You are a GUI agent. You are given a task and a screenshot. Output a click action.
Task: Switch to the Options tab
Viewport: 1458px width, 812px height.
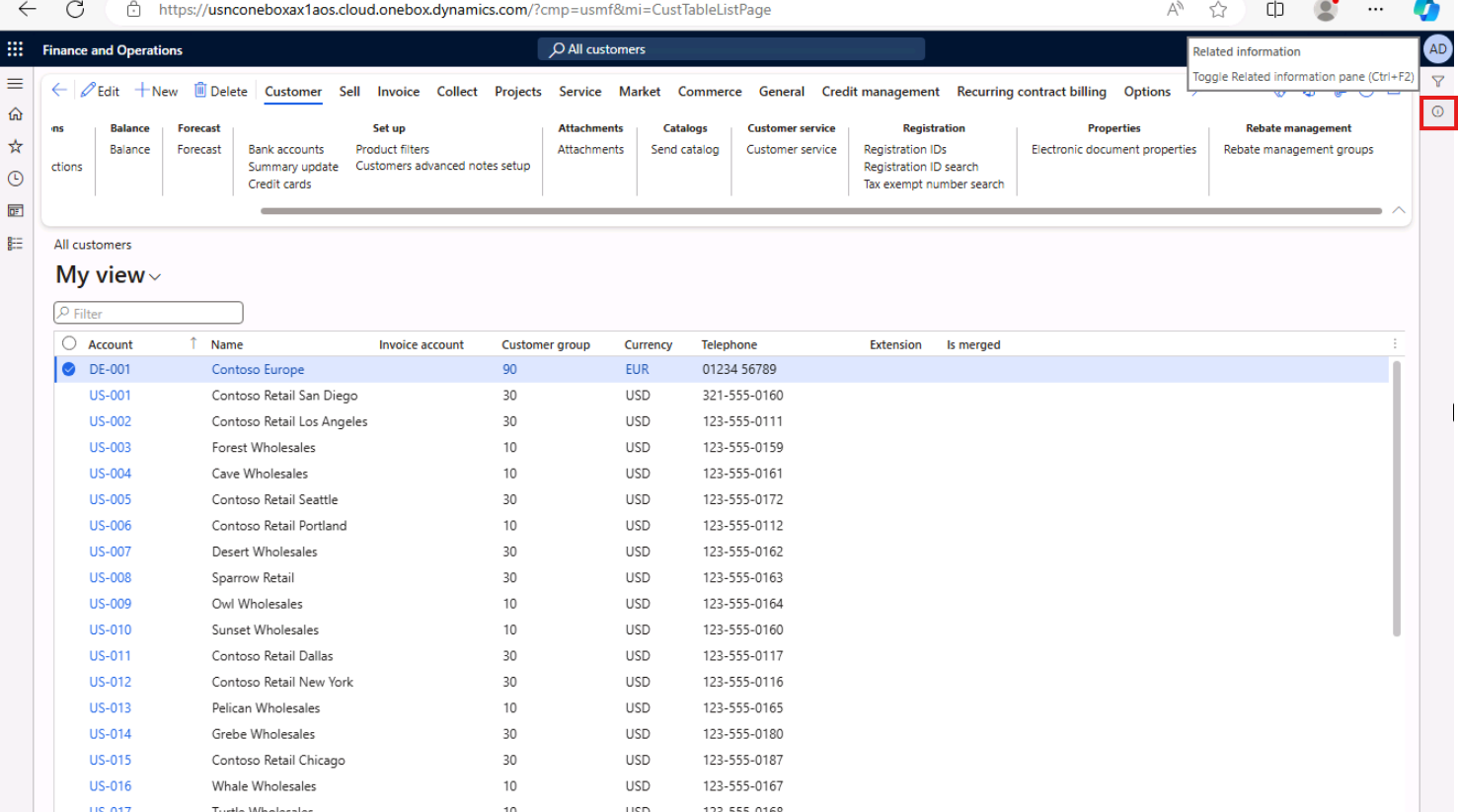[1147, 92]
